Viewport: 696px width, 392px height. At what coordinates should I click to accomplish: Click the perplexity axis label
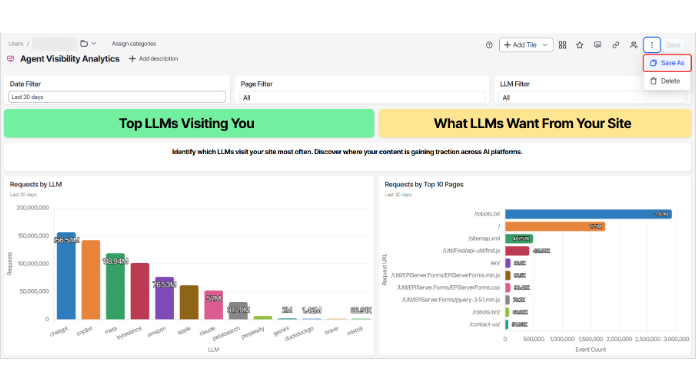click(x=253, y=333)
